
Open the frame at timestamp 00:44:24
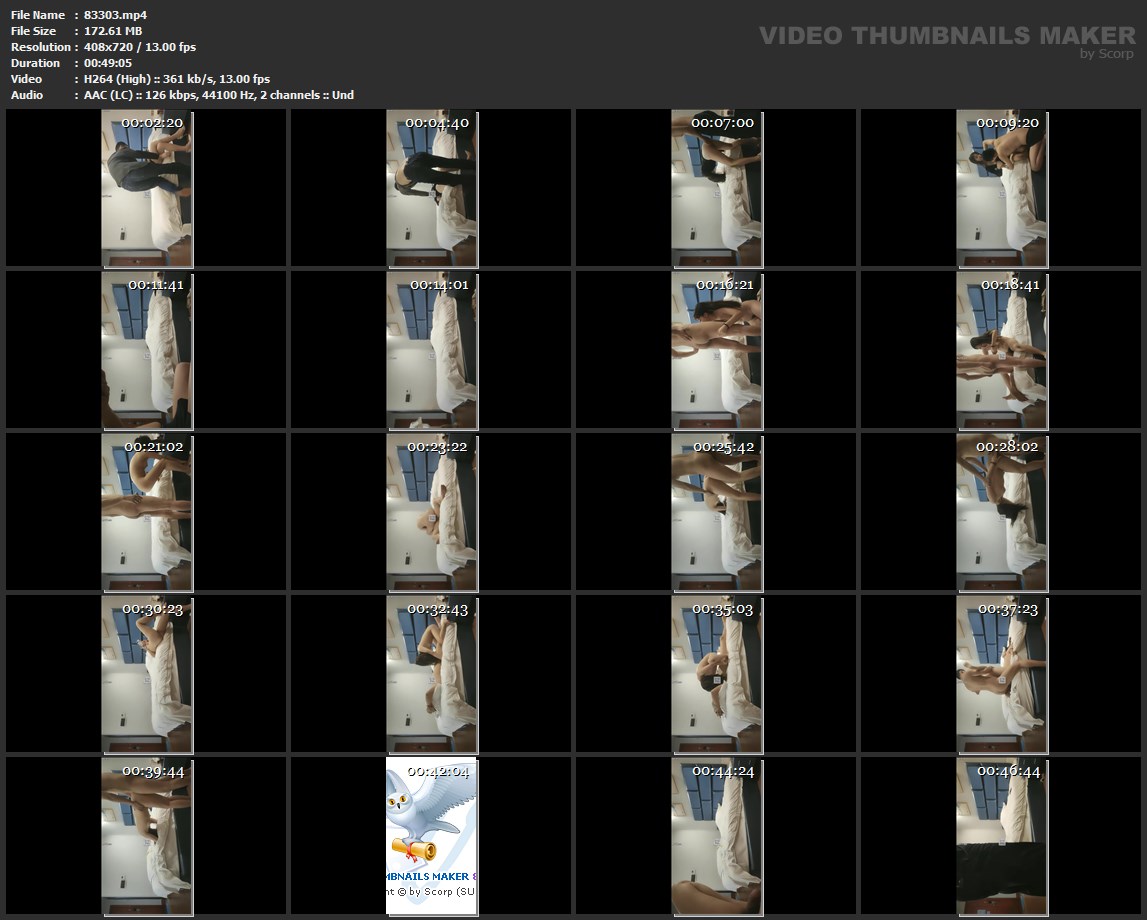716,836
